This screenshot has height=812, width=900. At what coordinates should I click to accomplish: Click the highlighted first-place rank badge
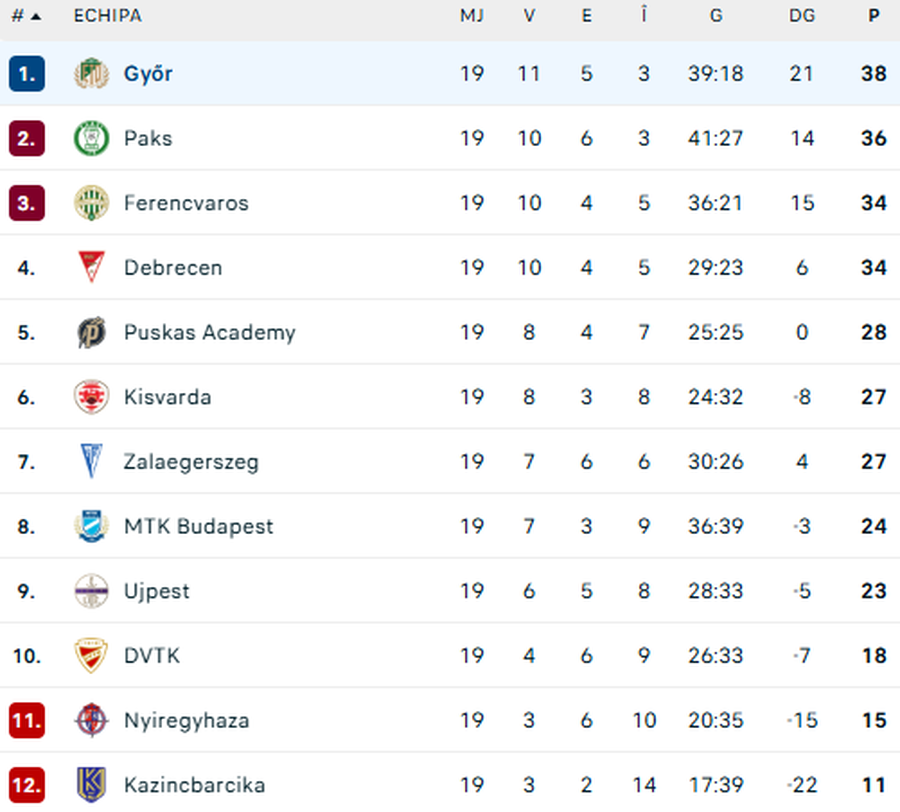pyautogui.click(x=27, y=73)
